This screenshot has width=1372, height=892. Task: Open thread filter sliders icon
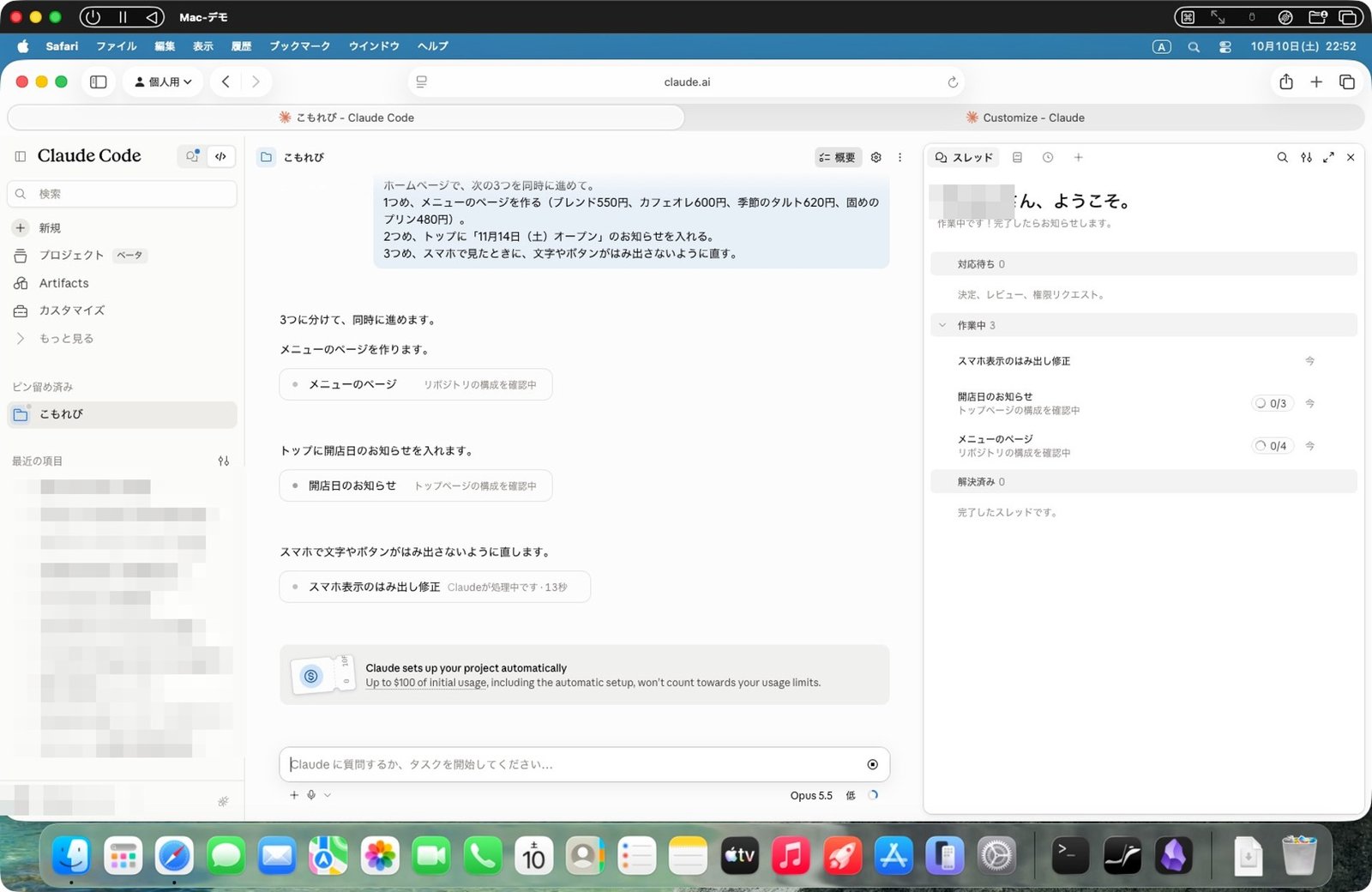point(1306,157)
